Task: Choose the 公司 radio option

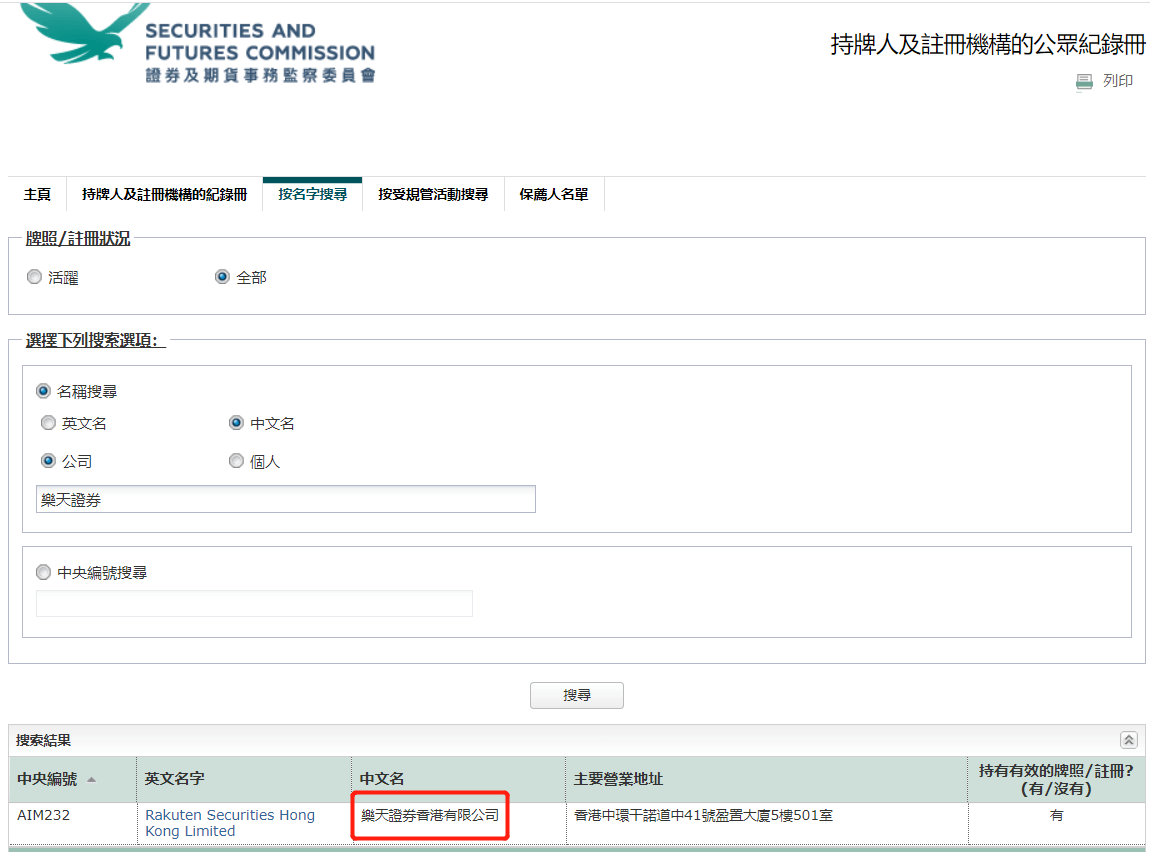Action: pyautogui.click(x=48, y=461)
